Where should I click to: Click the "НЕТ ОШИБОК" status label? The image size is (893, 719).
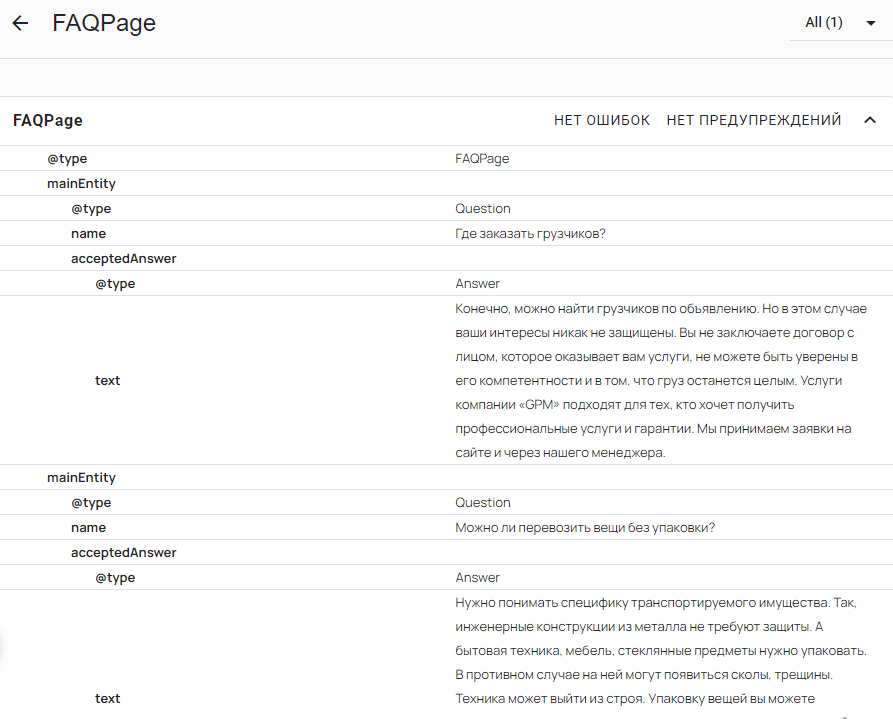(602, 120)
